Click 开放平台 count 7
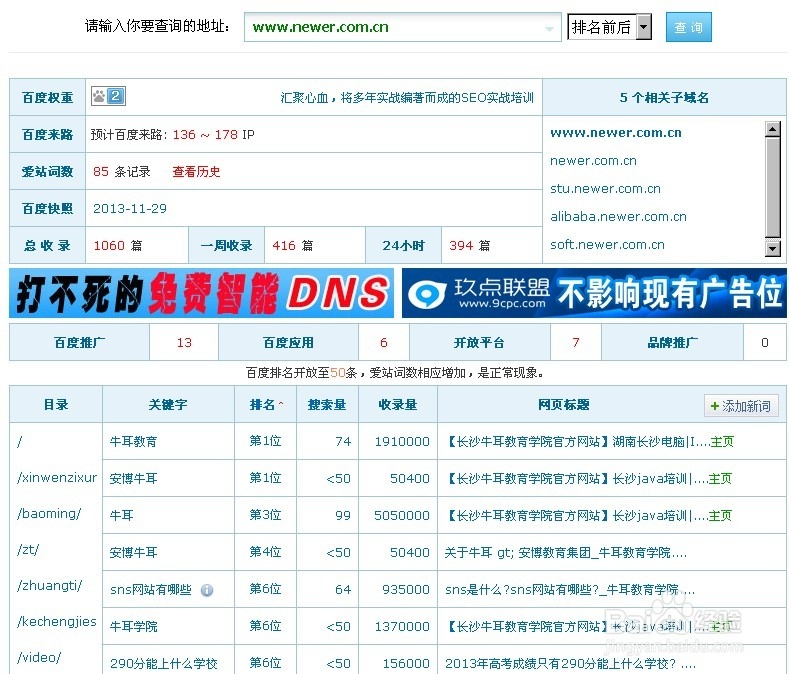The width and height of the screenshot is (789, 674). tap(576, 343)
